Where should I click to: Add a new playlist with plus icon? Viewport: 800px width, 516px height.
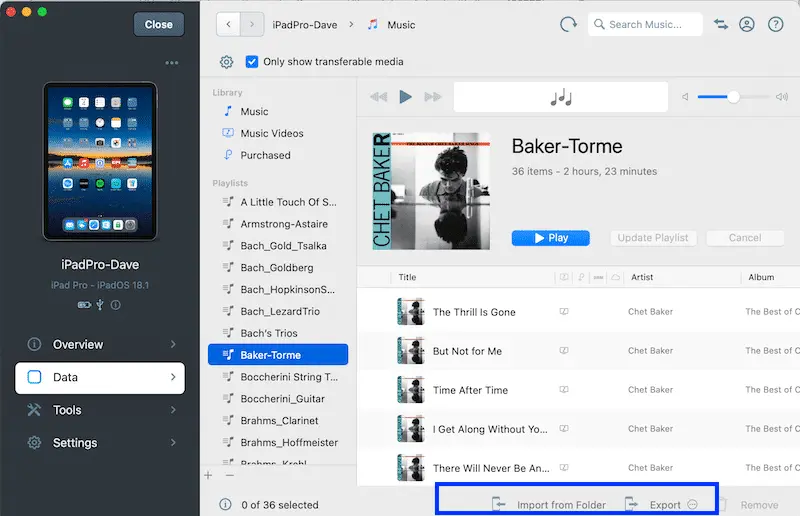coord(209,475)
